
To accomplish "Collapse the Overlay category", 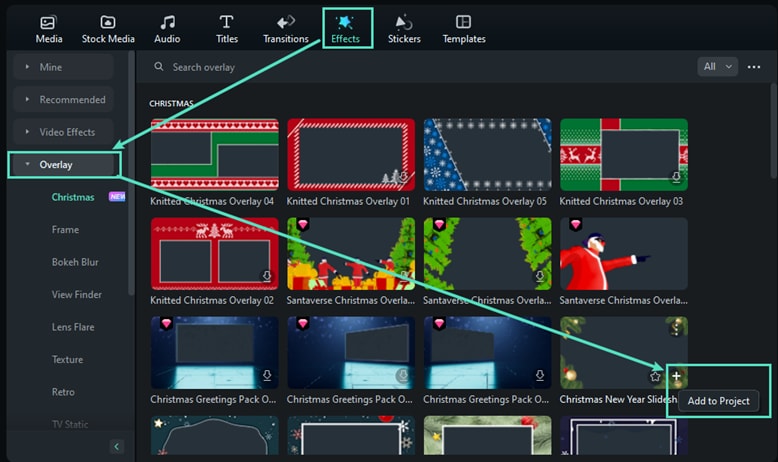I will [64, 165].
